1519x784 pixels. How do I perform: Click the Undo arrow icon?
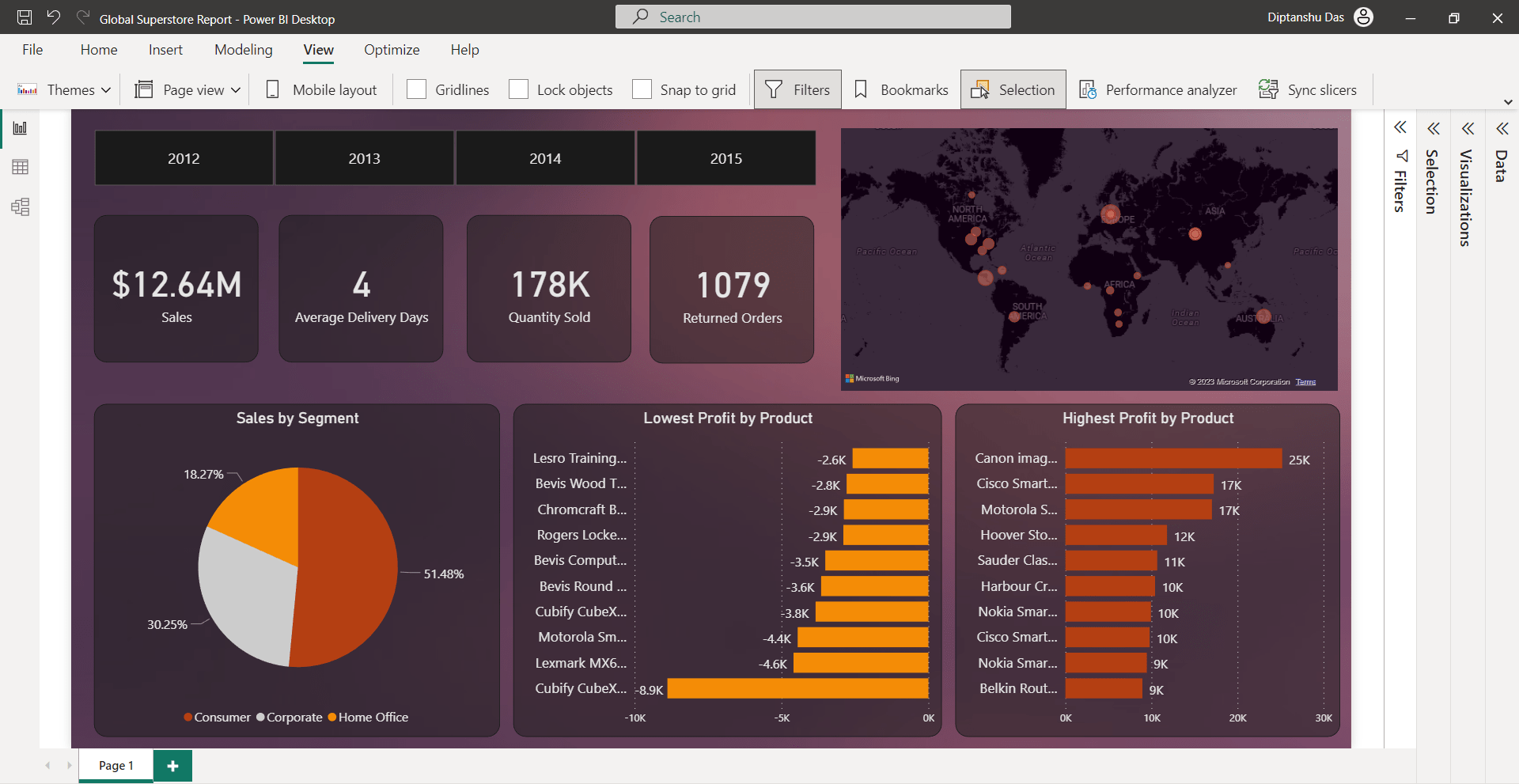tap(53, 17)
